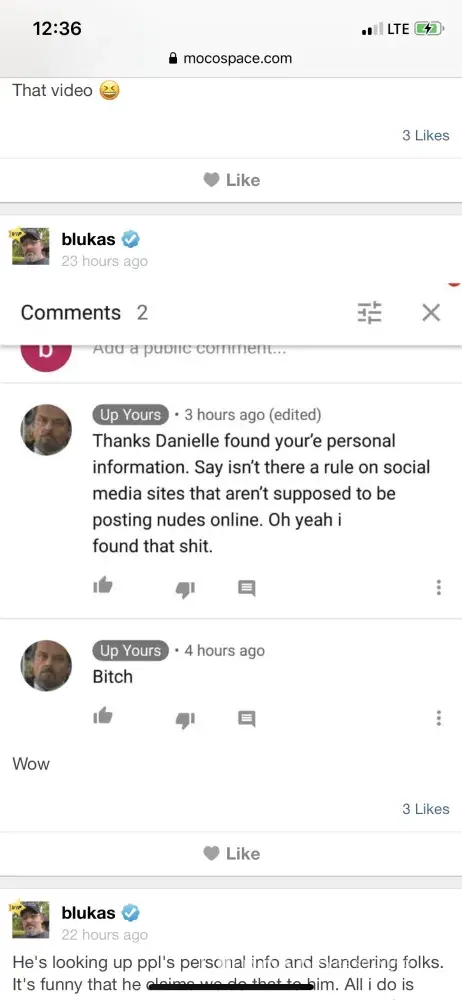462x1000 pixels.
Task: Reply to the 'Thanks Danielle' comment
Action: [247, 588]
